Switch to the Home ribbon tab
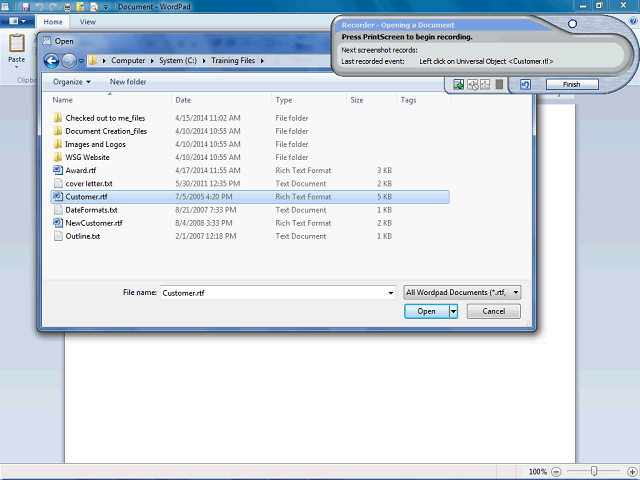The height and width of the screenshot is (480, 640). [53, 22]
